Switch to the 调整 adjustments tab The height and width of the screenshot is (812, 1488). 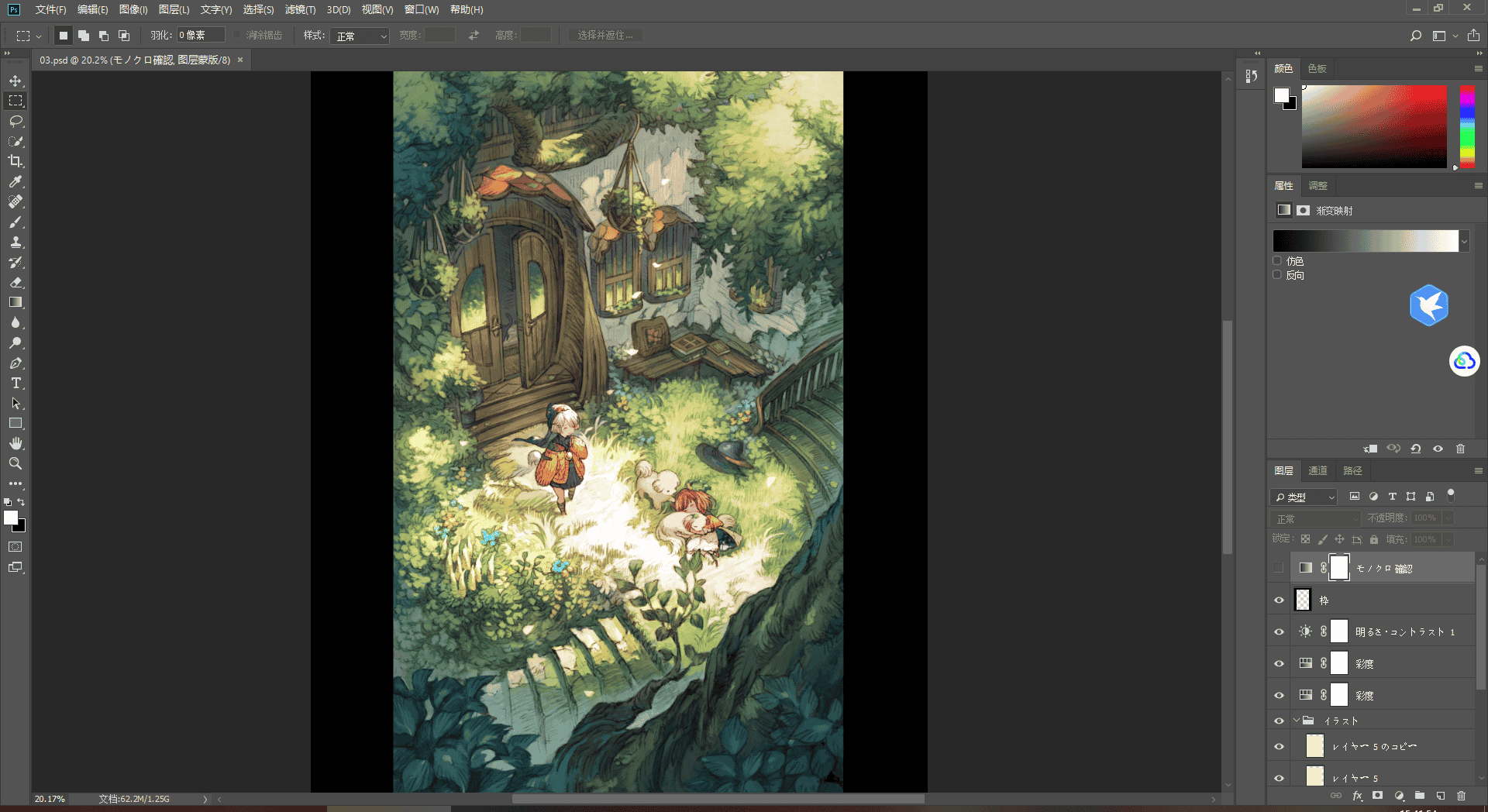[x=1317, y=186]
